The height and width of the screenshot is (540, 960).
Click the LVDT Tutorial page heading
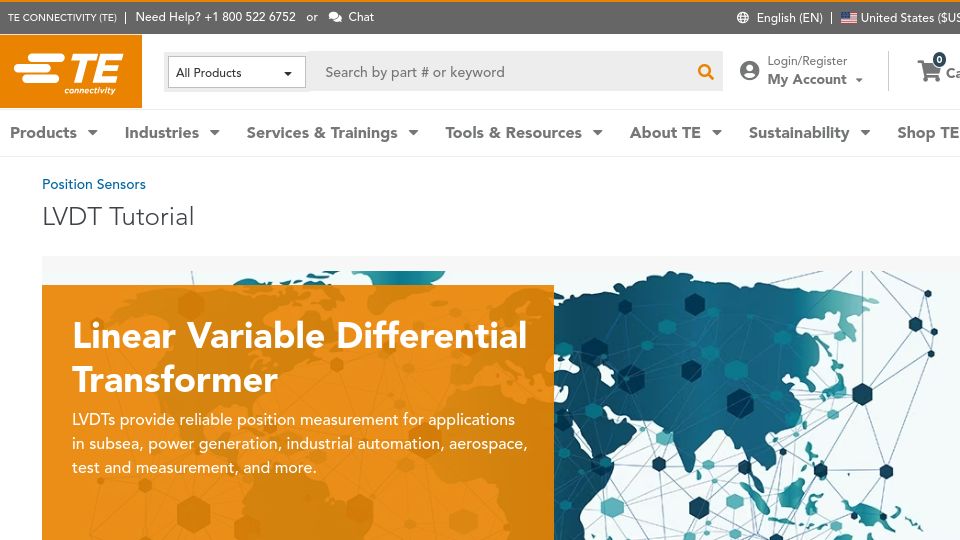point(118,217)
